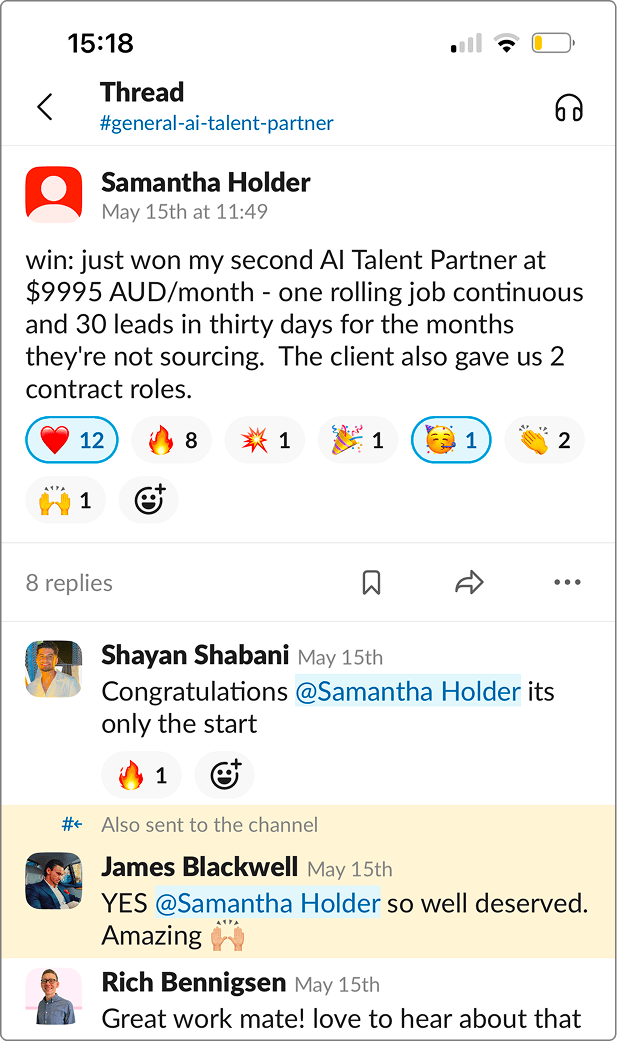Image resolution: width=617 pixels, height=1041 pixels.
Task: Tap fire reaction on Shayan's reply
Action: pos(141,774)
